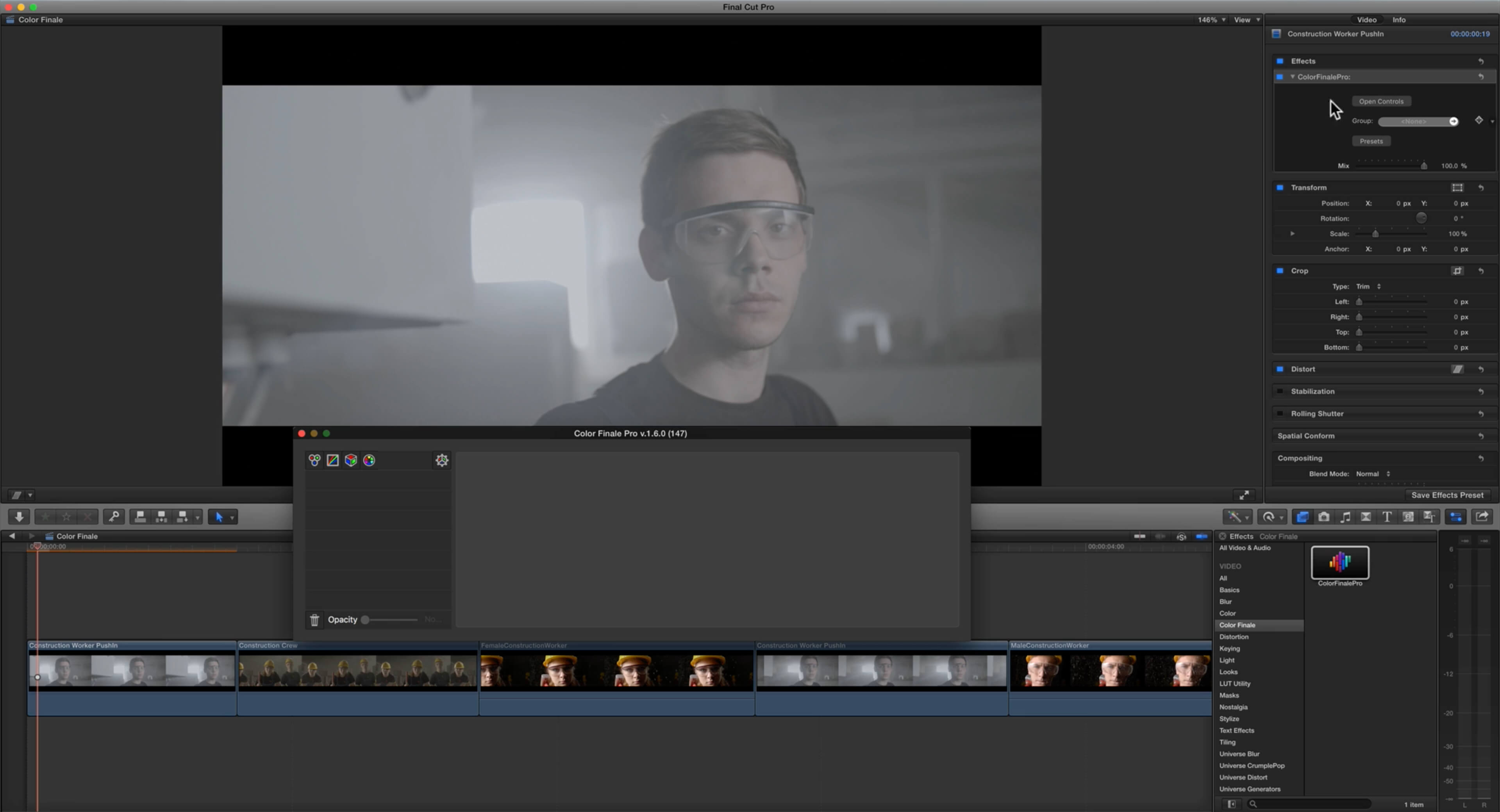Open the Crop Type Trim dropdown
Viewport: 1500px width, 812px height.
pyautogui.click(x=1368, y=287)
